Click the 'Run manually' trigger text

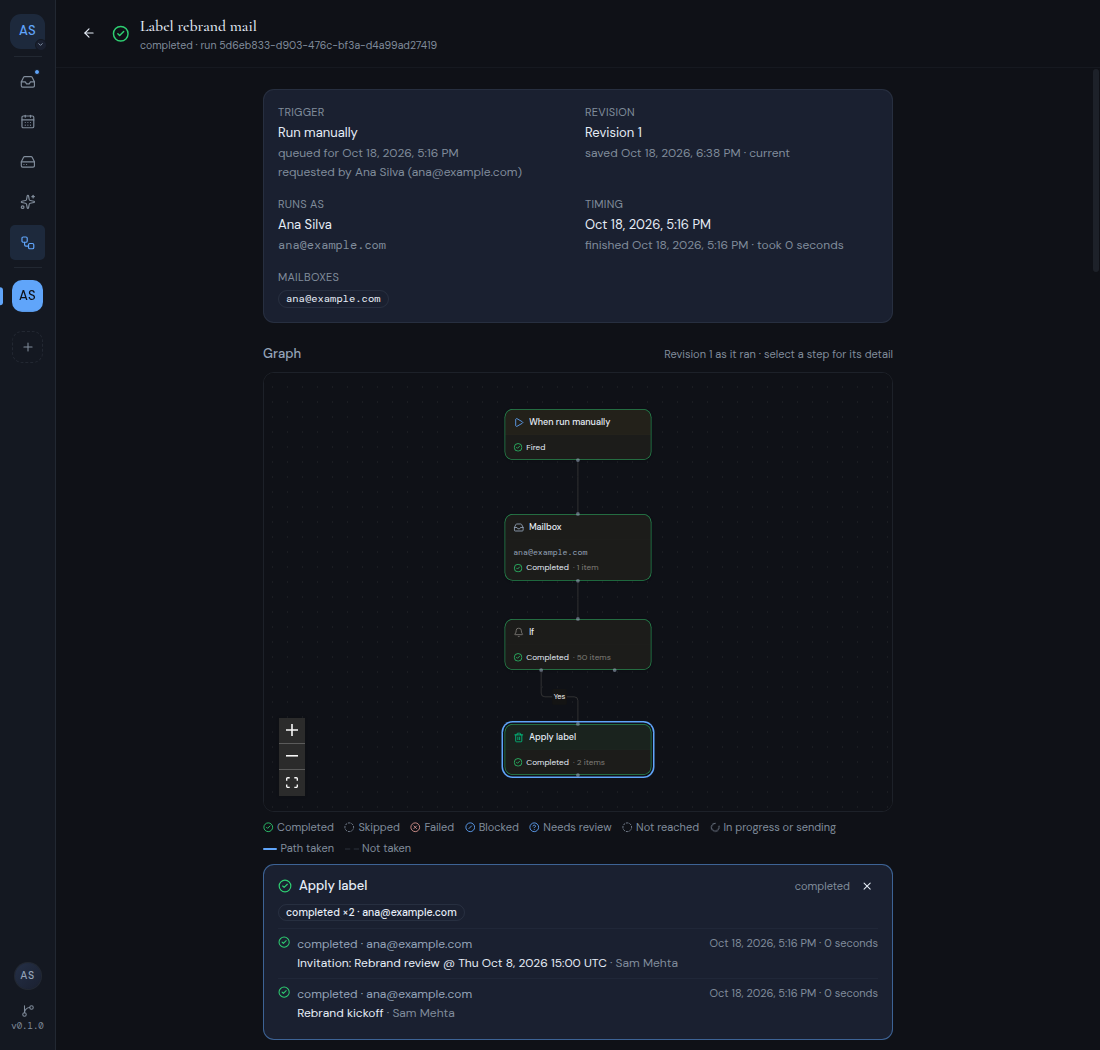click(x=317, y=133)
